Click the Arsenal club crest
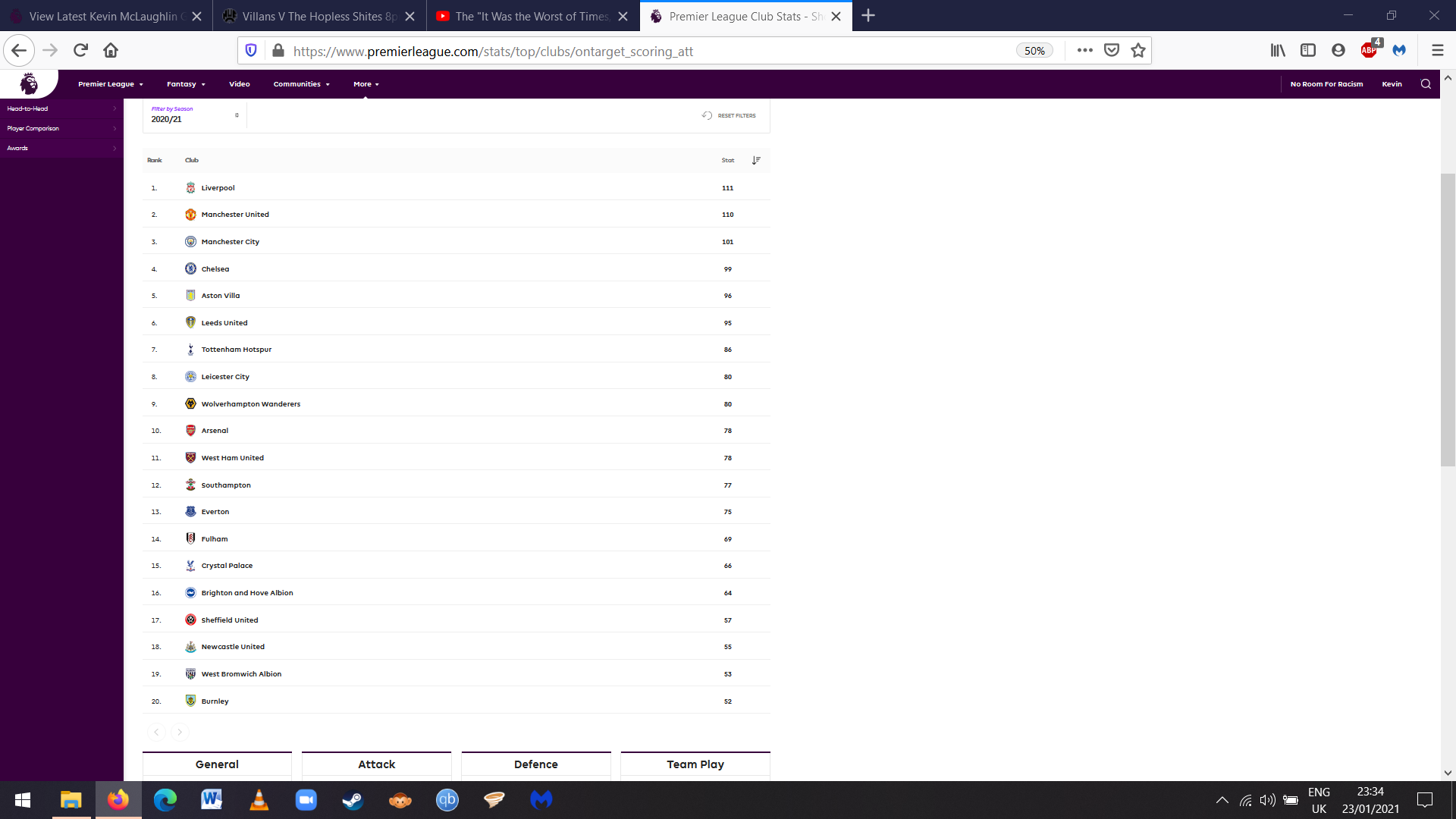 tap(190, 430)
